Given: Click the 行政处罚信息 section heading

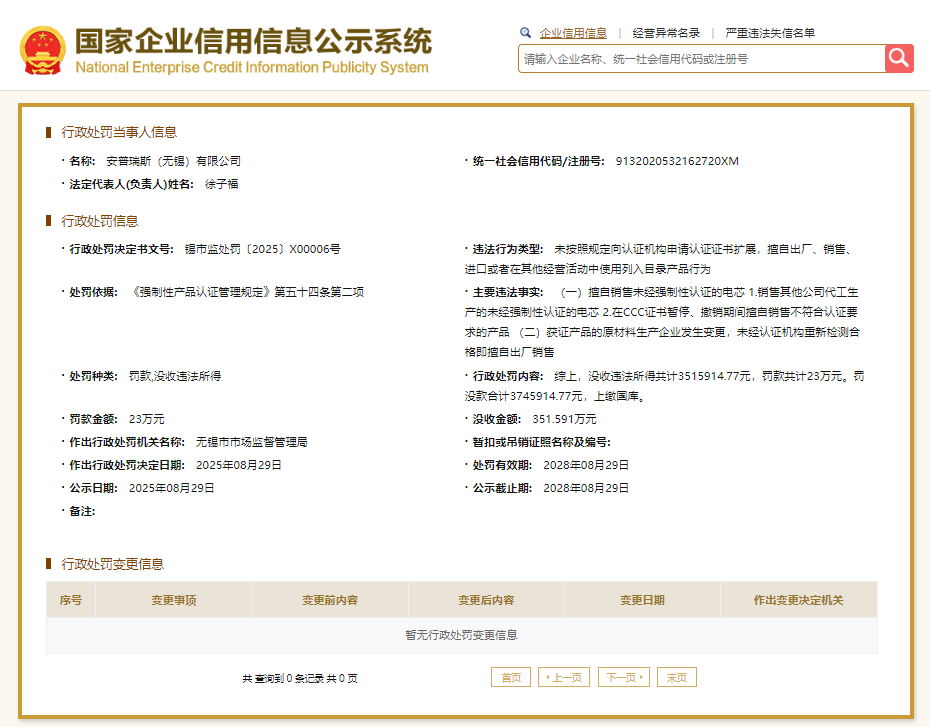Looking at the screenshot, I should [100, 221].
